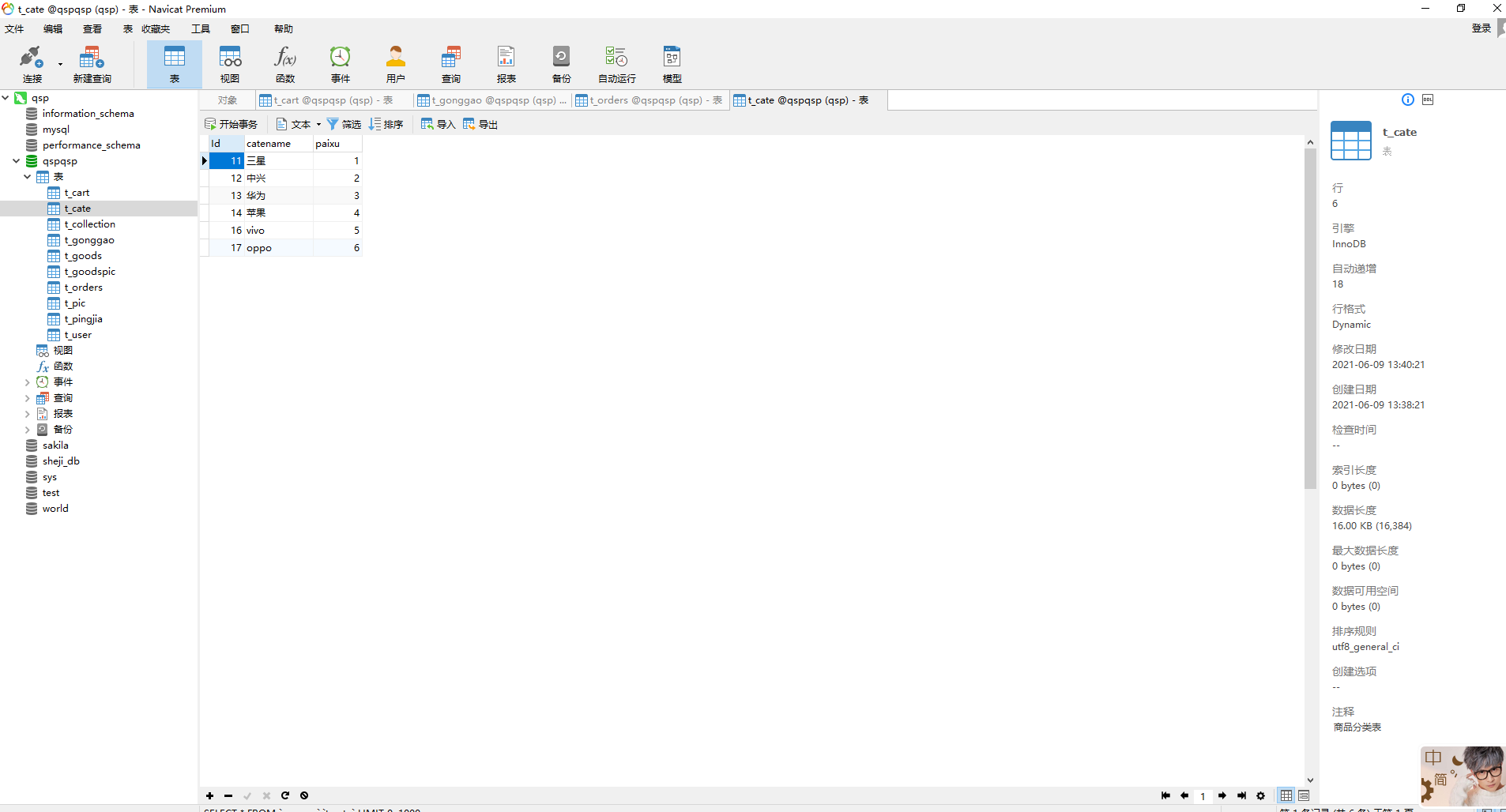Open the 用户 users toolbar icon

point(396,64)
